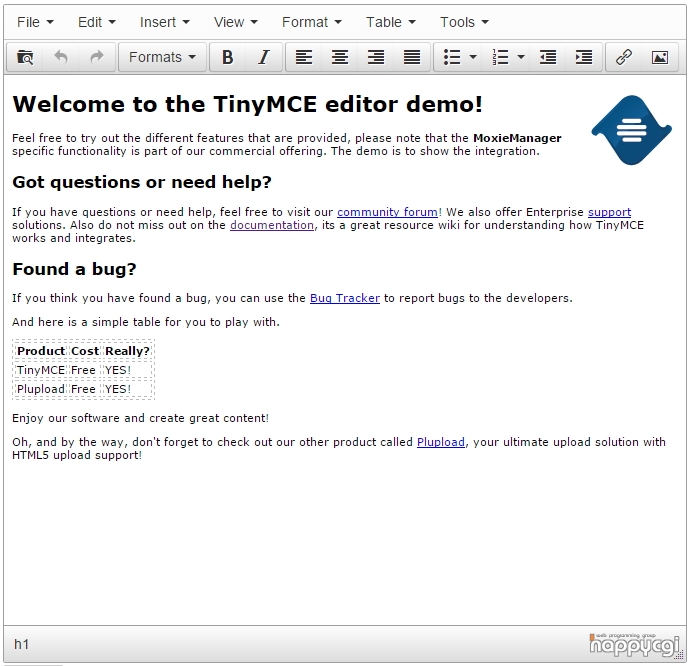Click the Plupload table cell
The width and height of the screenshot is (690, 666).
pos(41,390)
